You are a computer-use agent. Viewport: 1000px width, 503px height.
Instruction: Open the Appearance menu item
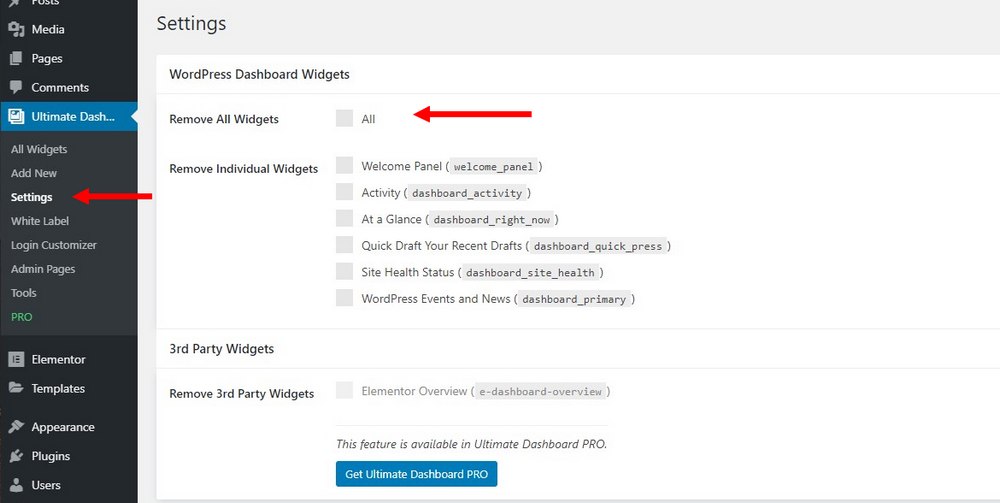pos(69,427)
